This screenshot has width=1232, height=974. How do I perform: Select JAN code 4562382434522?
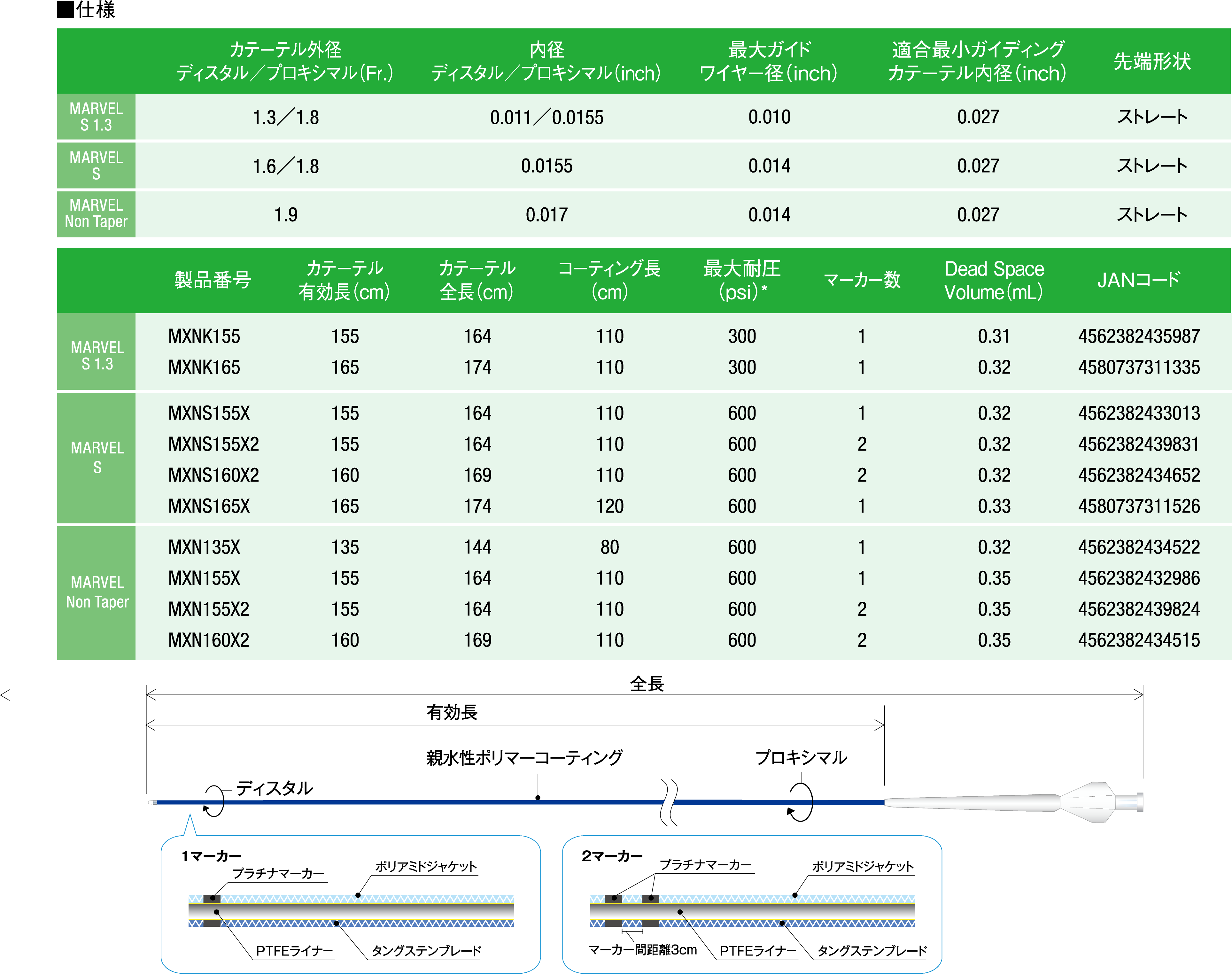coord(1138,547)
